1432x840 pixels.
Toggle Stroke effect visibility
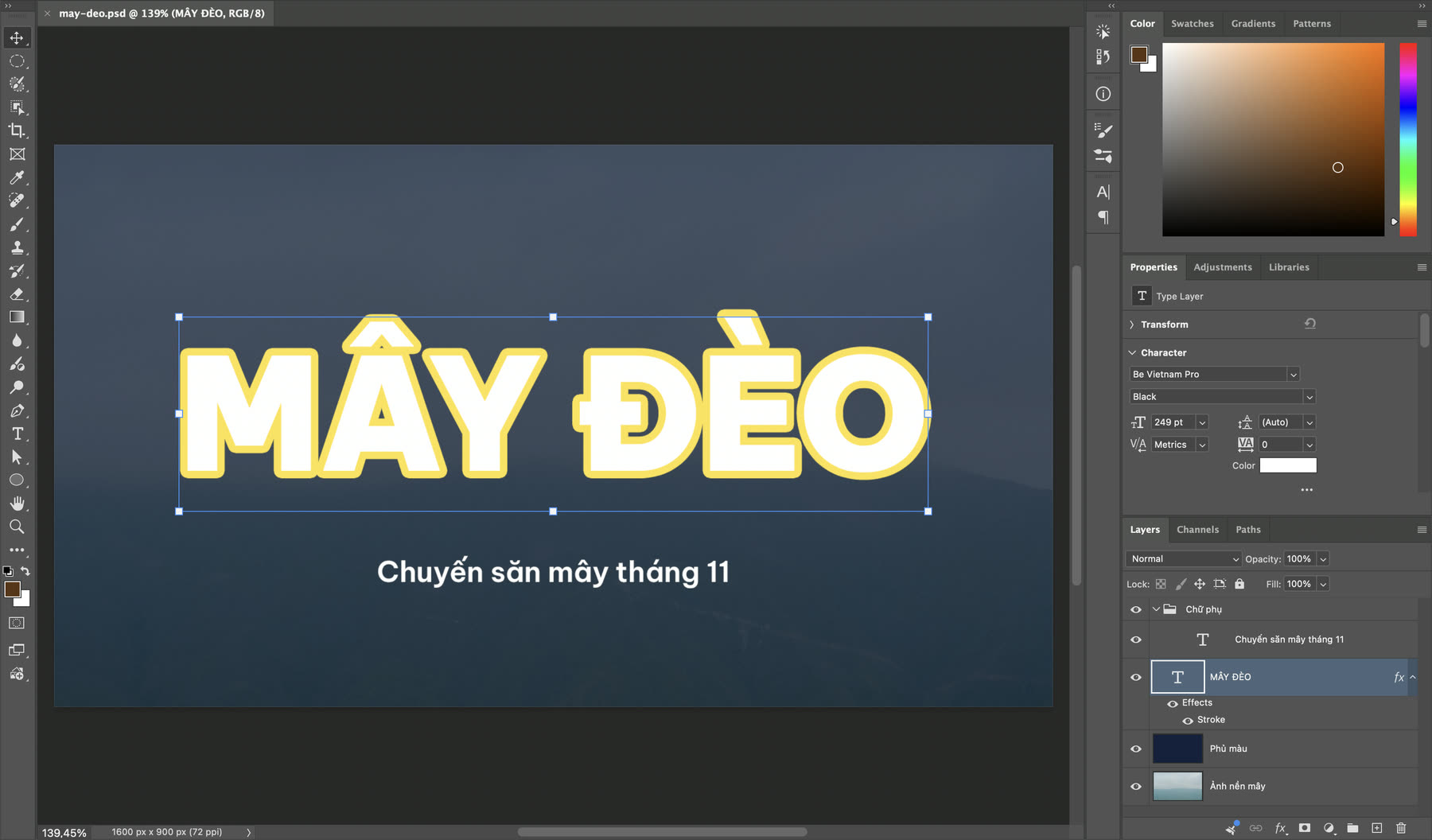pos(1188,720)
